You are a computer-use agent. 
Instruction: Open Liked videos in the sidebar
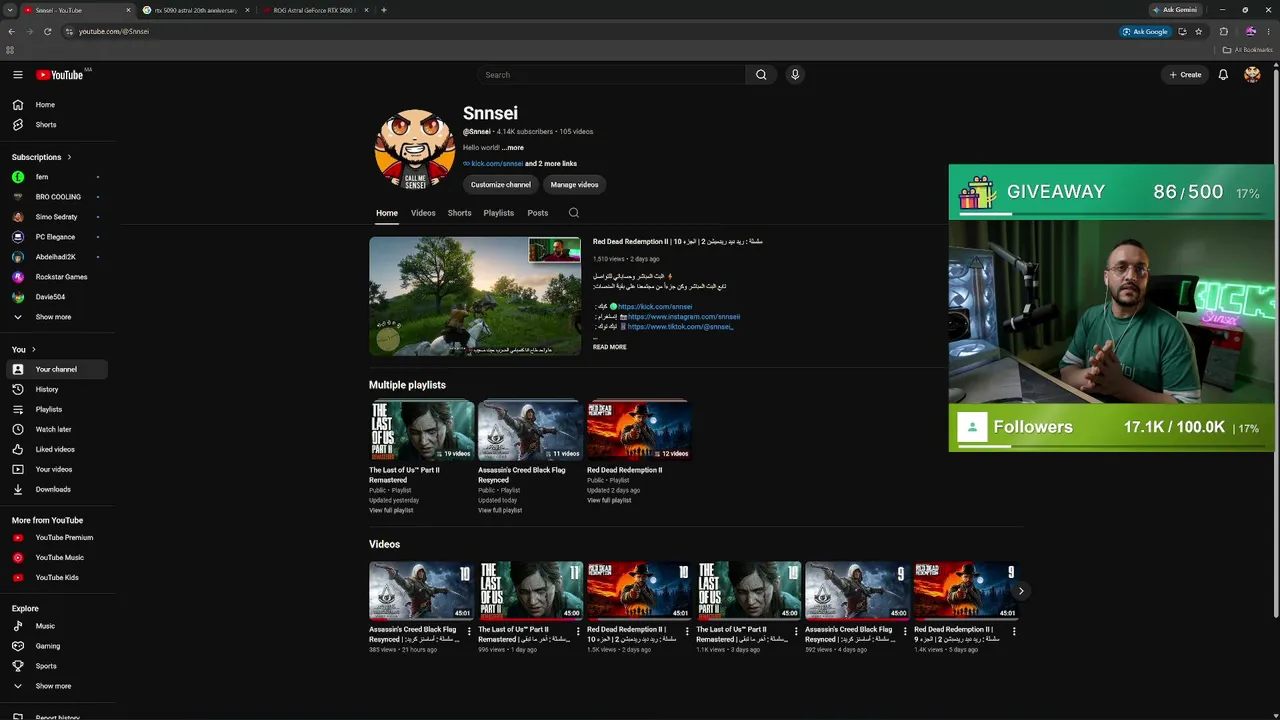pyautogui.click(x=57, y=449)
